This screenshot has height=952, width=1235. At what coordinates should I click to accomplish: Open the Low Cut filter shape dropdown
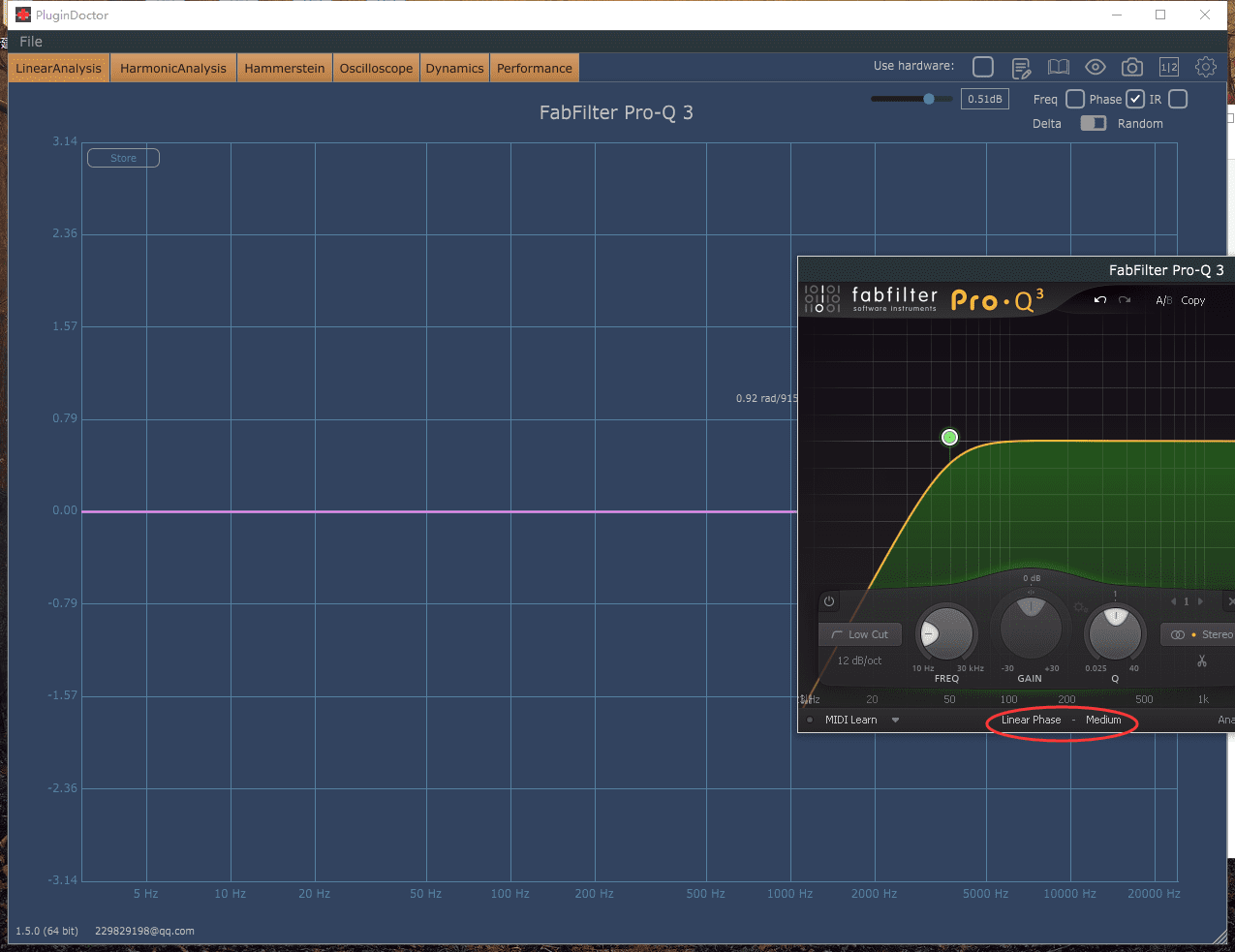tap(860, 634)
